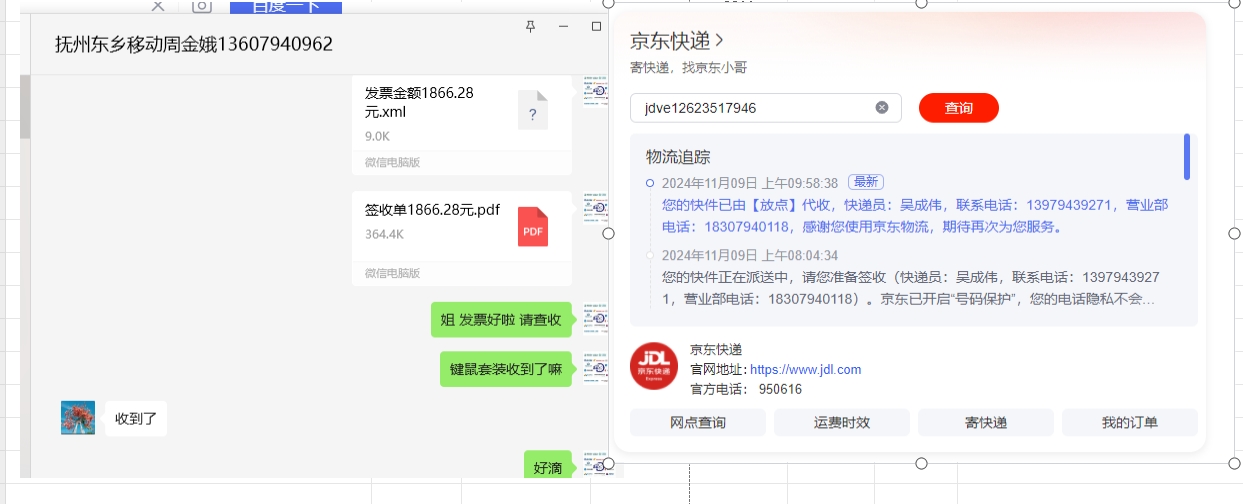Maximize the WeChat chat window
Viewport: 1243px width, 504px height.
pyautogui.click(x=597, y=26)
